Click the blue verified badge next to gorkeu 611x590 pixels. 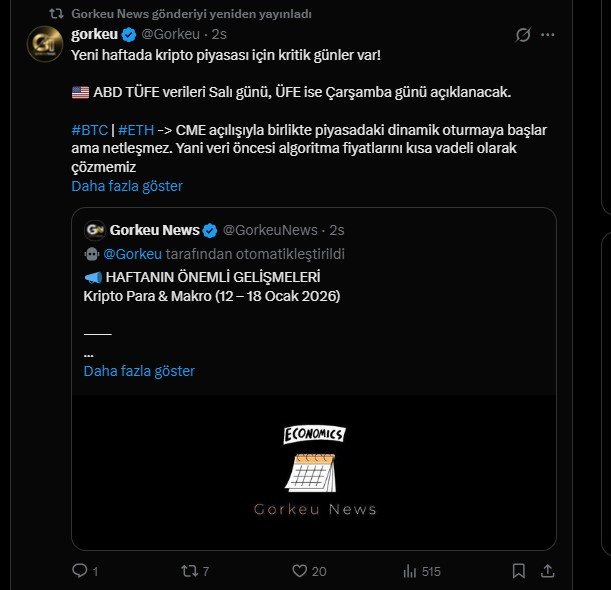point(128,35)
